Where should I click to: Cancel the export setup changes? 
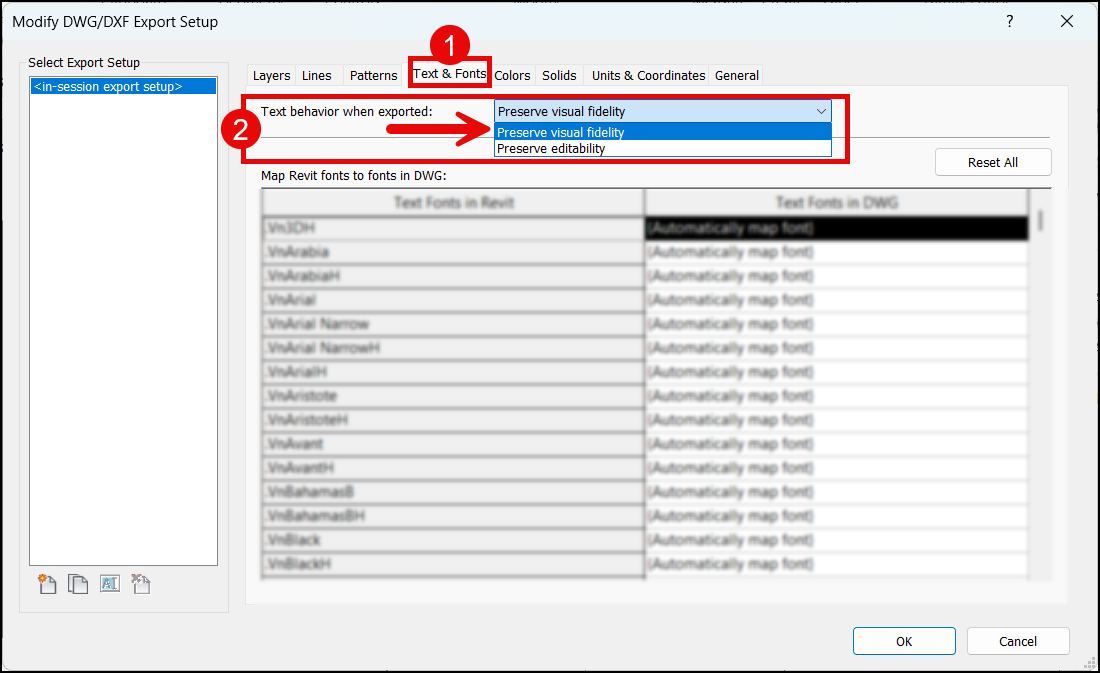(1018, 641)
